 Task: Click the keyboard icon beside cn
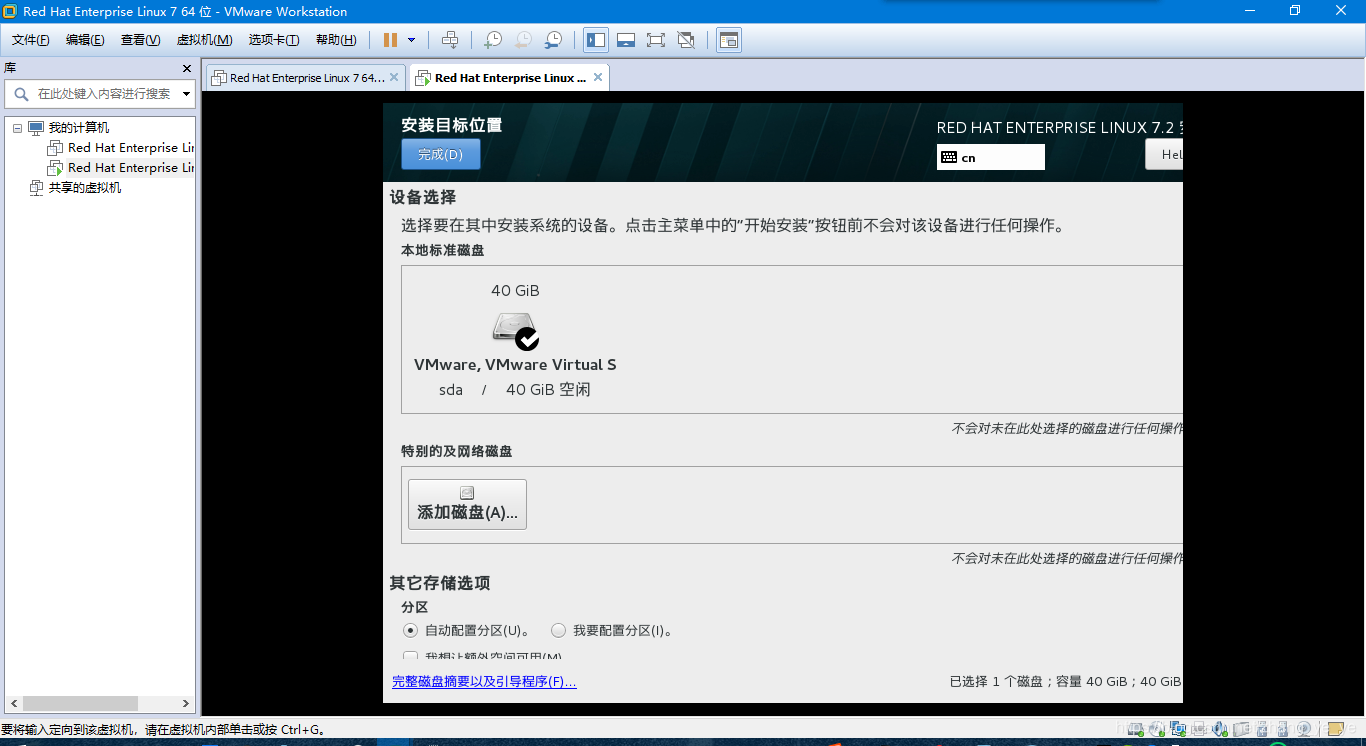pos(949,157)
